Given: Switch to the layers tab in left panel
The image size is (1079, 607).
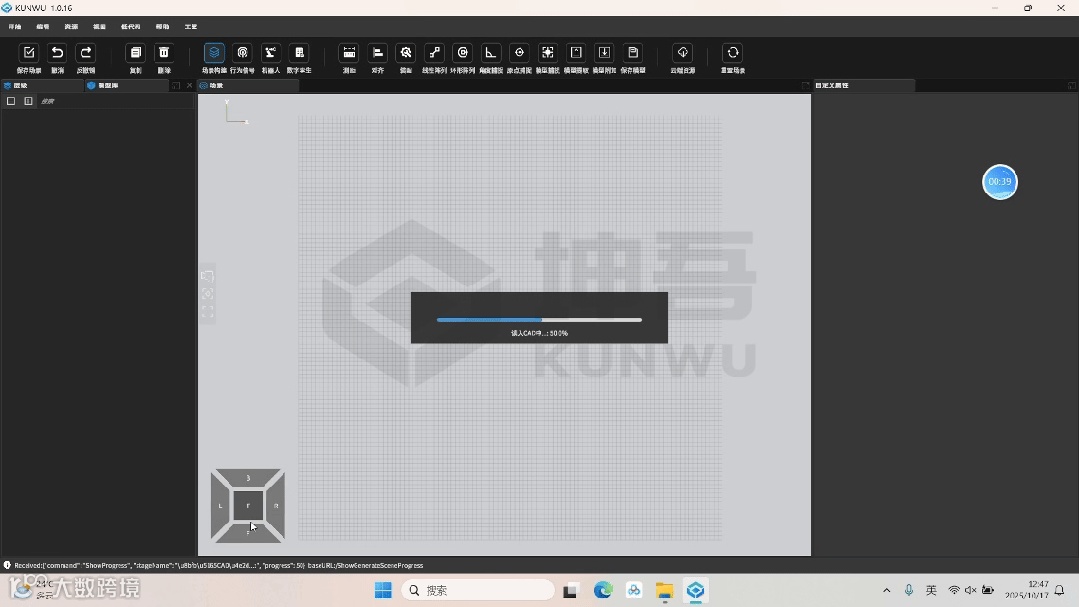Looking at the screenshot, I should (x=41, y=85).
